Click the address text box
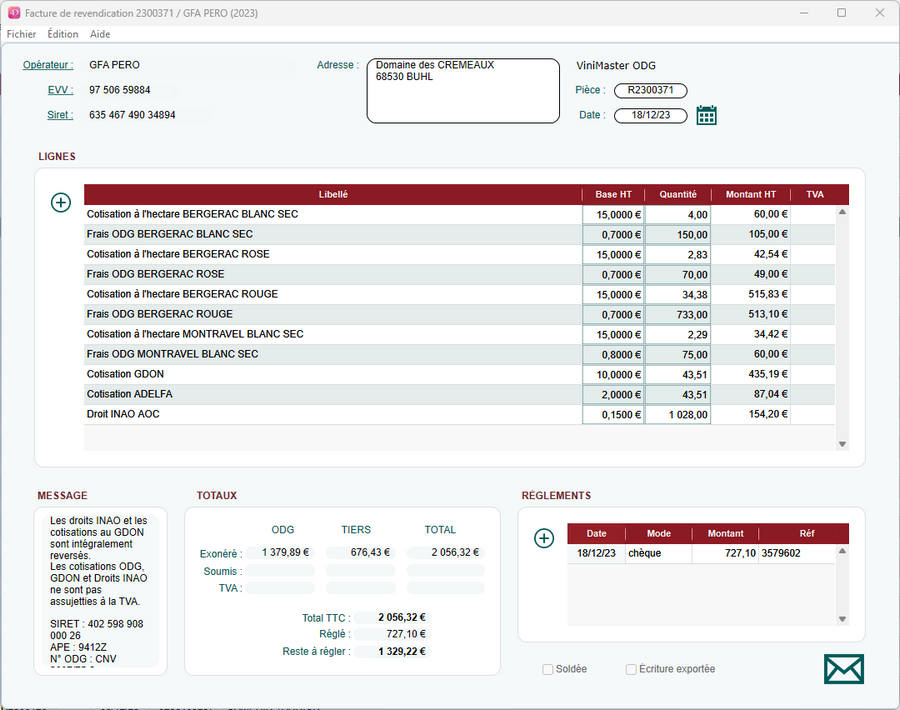The height and width of the screenshot is (710, 900). (x=463, y=91)
